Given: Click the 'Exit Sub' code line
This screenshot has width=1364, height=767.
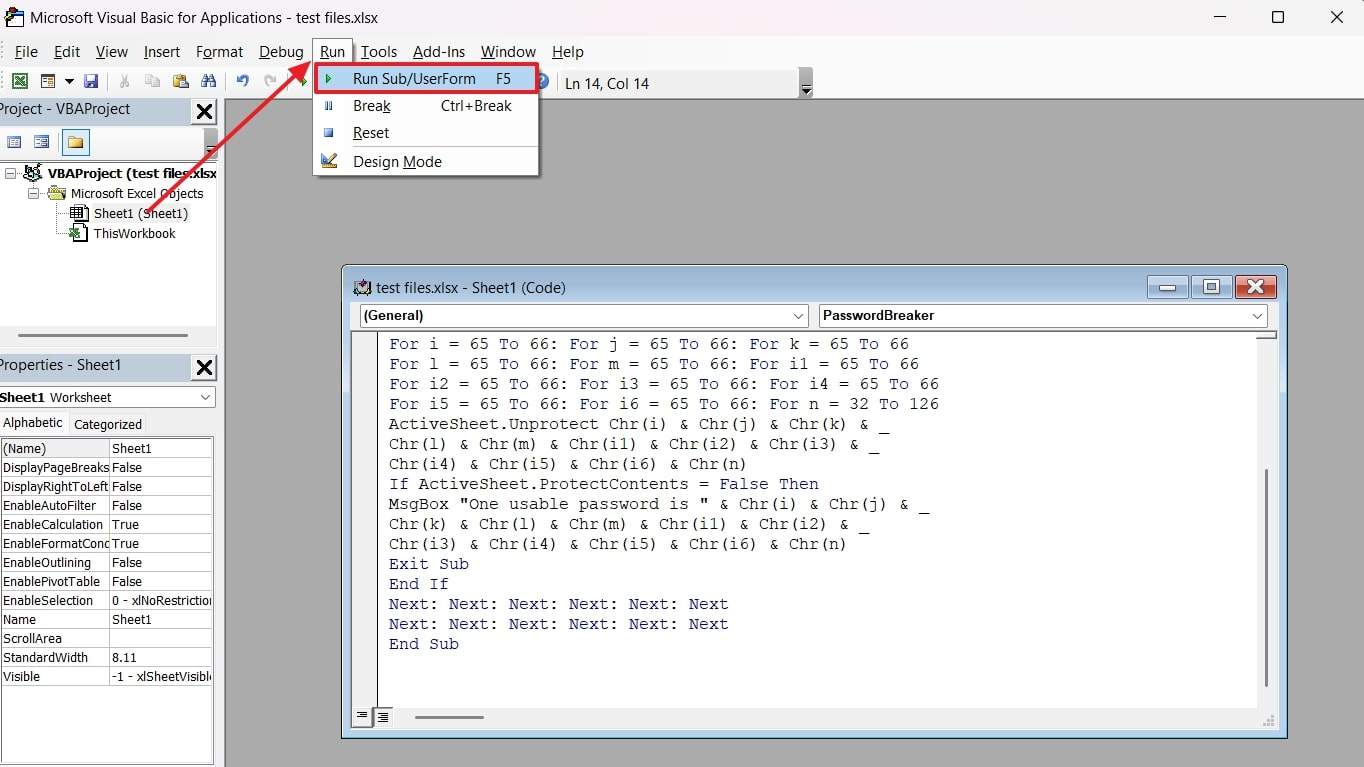Looking at the screenshot, I should 429,564.
